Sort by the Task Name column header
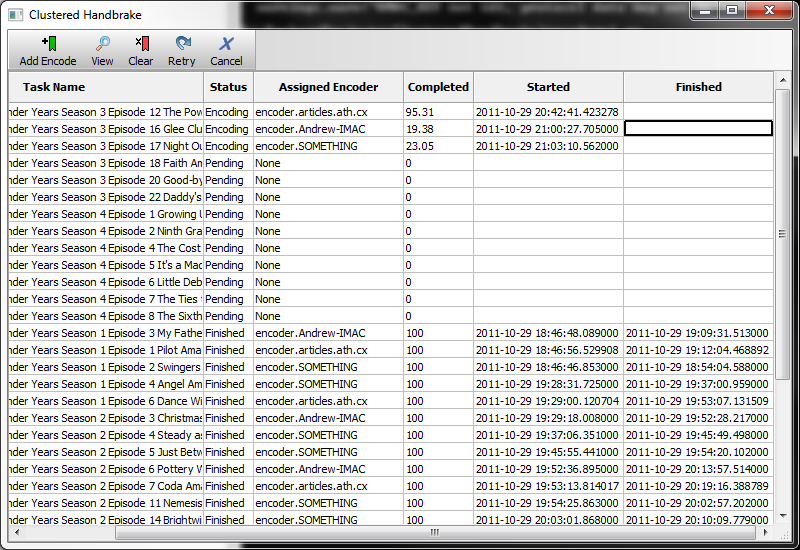Screen dimensions: 800x550 [106, 87]
